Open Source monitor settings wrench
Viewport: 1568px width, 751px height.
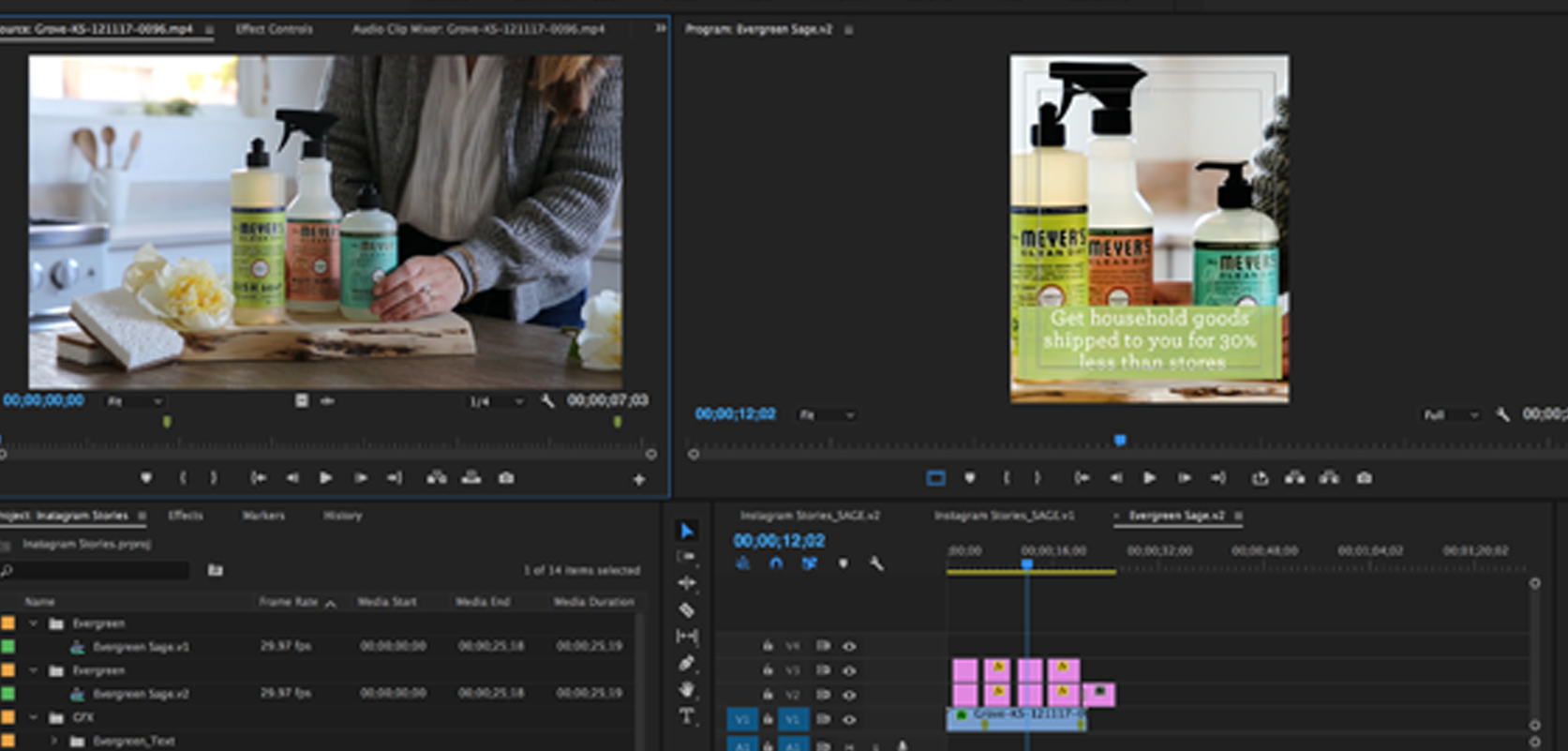coord(547,401)
